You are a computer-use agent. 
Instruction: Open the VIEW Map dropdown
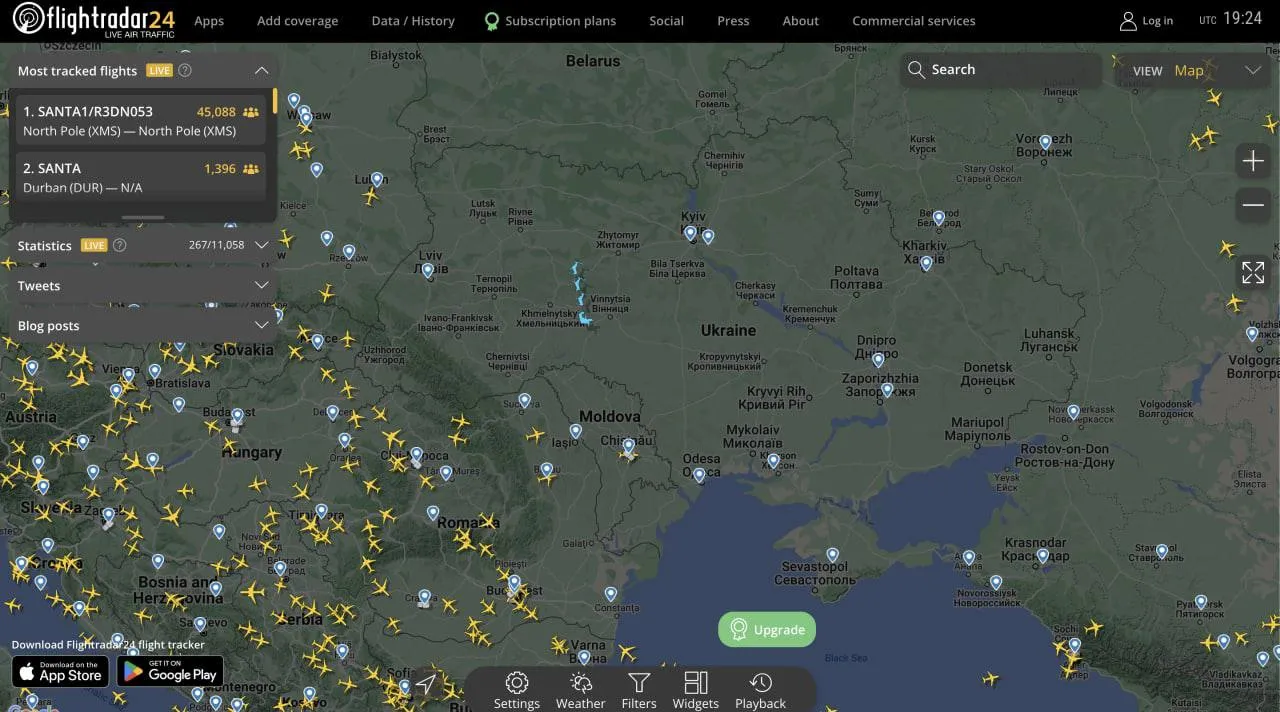tap(1196, 70)
